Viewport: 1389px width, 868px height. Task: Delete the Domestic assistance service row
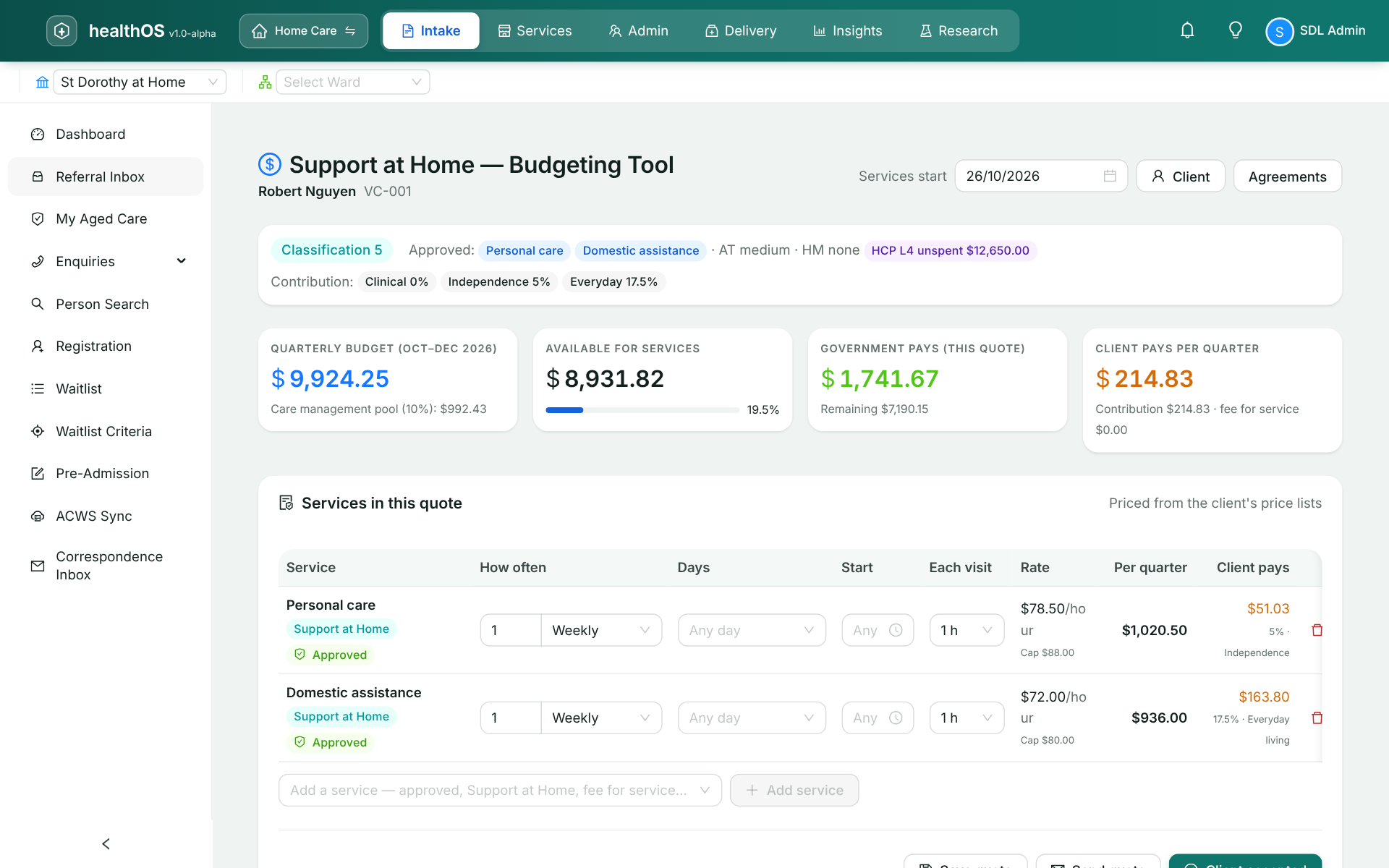(x=1317, y=718)
